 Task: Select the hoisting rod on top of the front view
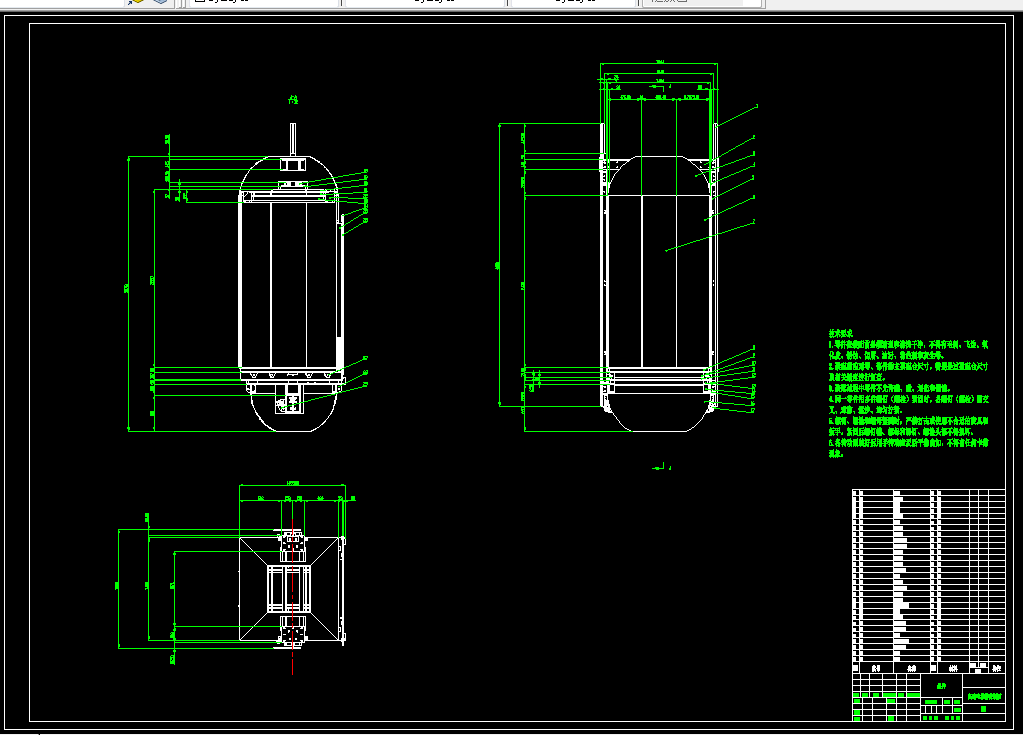click(293, 140)
